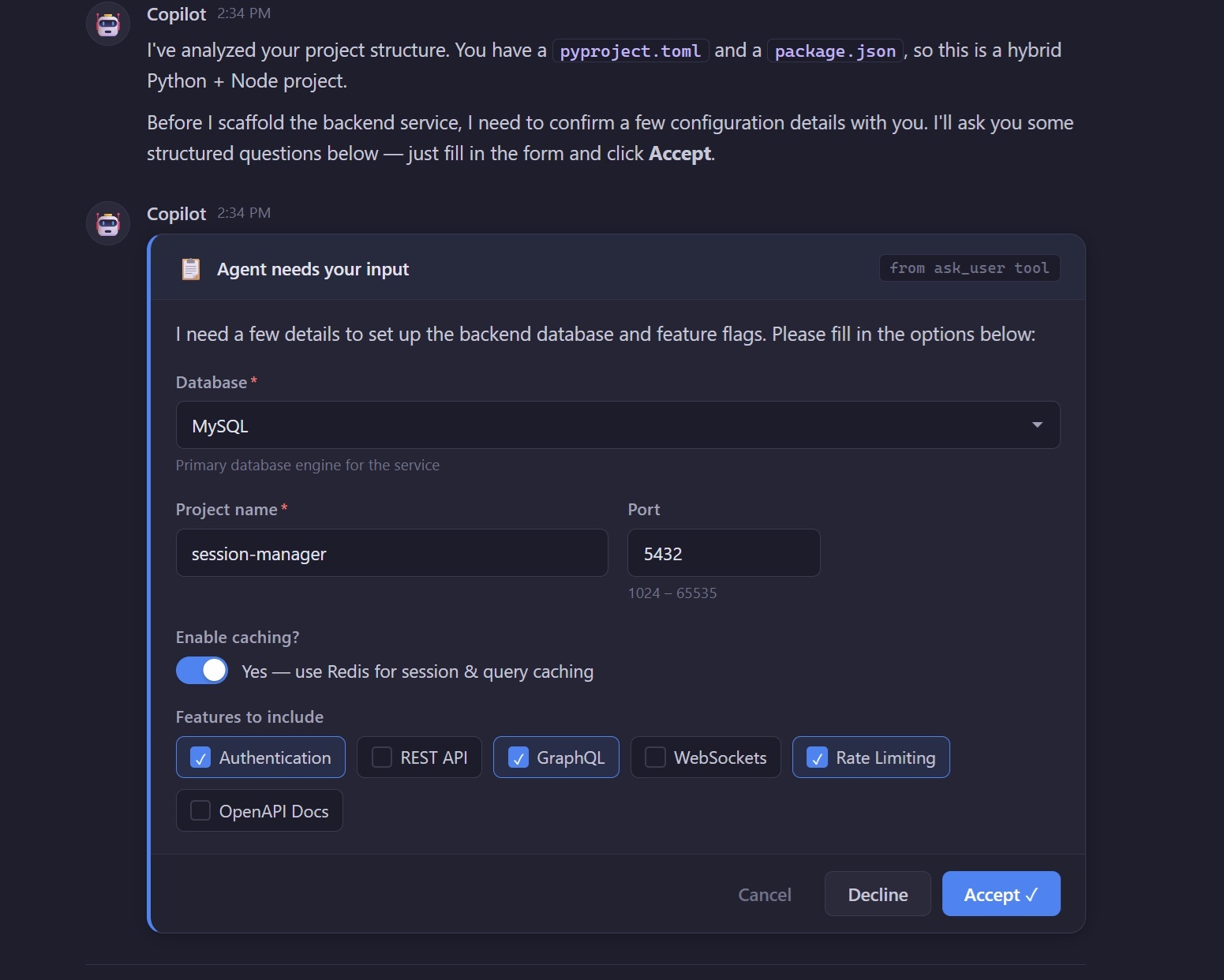Disable Redis session and query caching

[201, 670]
